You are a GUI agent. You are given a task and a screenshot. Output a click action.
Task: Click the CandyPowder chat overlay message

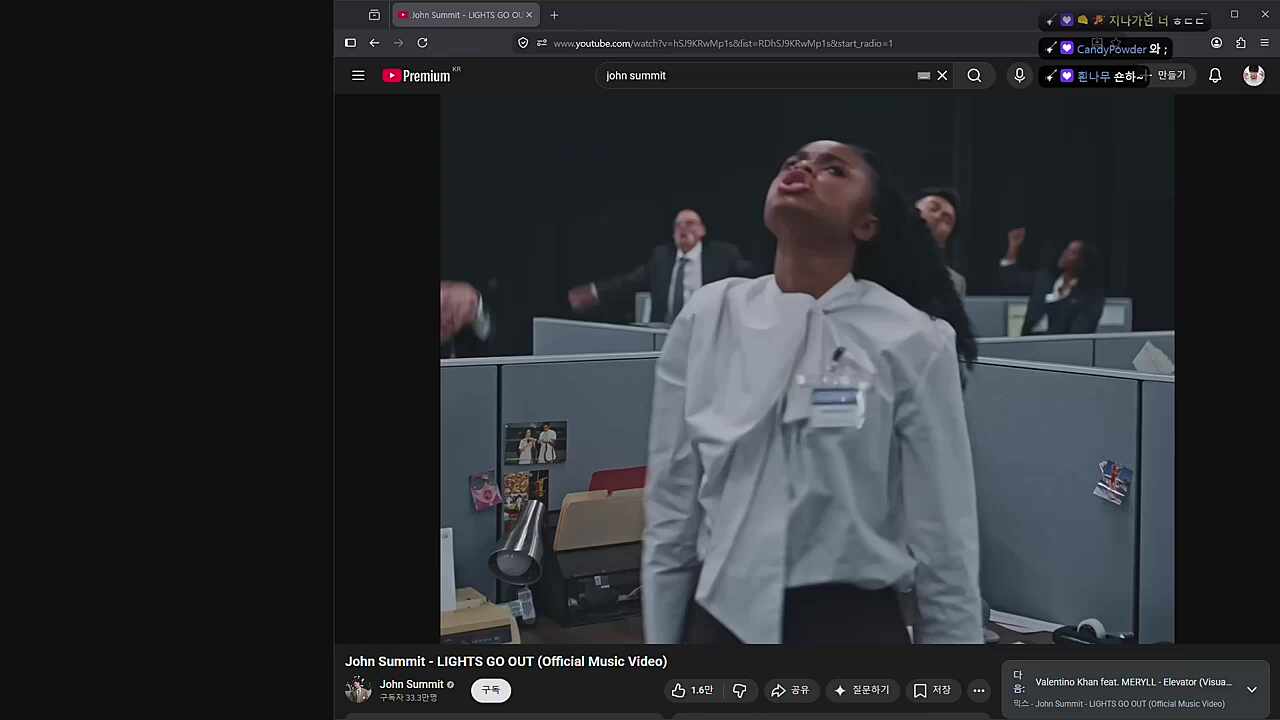(x=1105, y=49)
